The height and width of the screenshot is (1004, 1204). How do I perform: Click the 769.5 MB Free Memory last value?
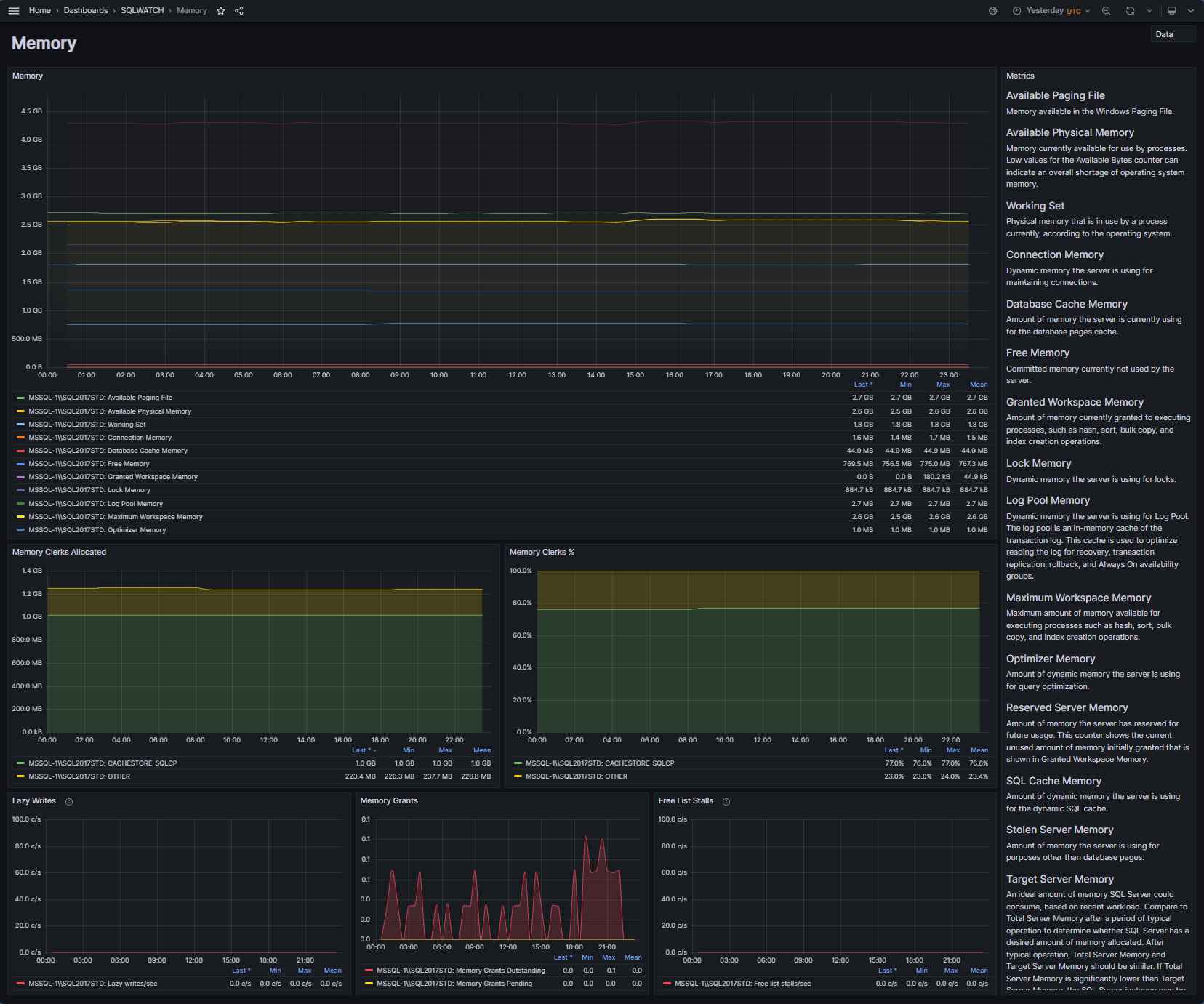(858, 464)
